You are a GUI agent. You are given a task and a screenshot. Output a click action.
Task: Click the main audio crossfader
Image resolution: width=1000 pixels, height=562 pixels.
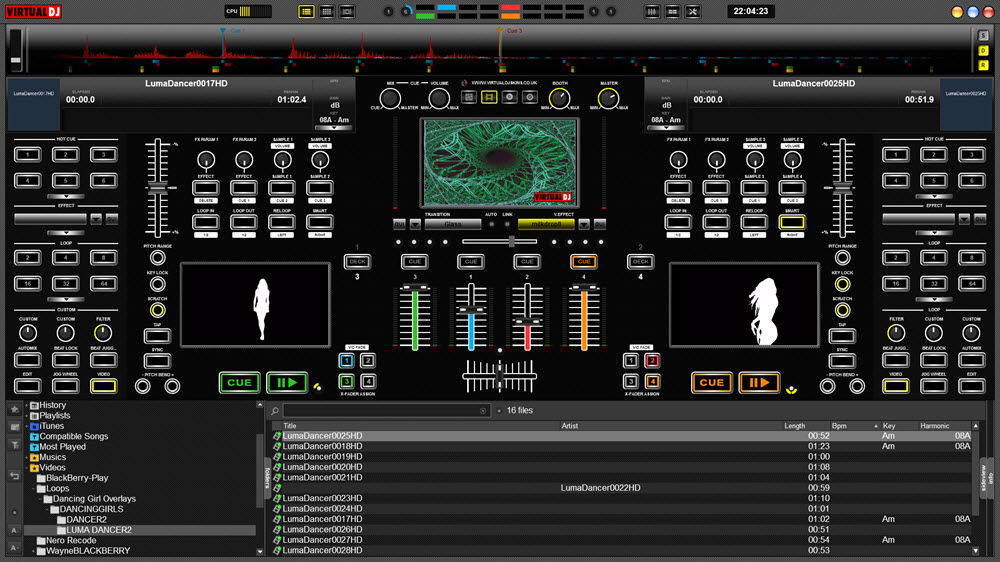pyautogui.click(x=499, y=376)
